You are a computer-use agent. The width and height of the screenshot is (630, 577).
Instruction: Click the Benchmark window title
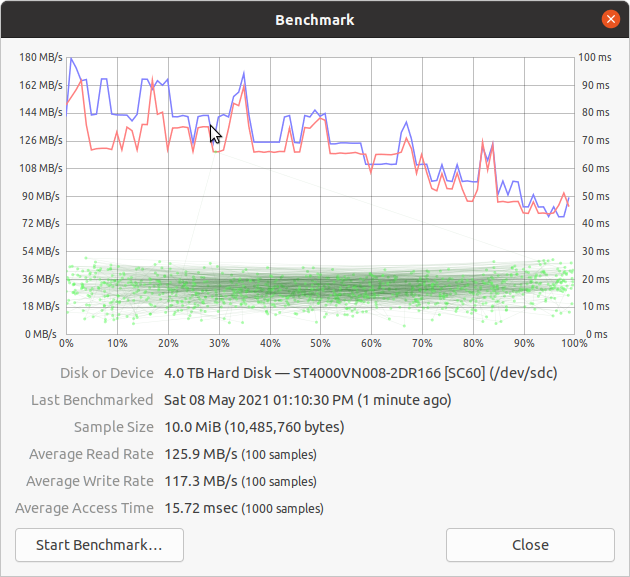pos(315,20)
